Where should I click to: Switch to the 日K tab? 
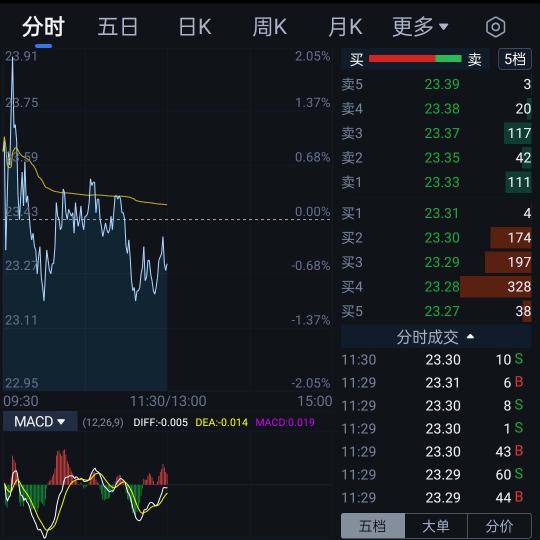(195, 27)
